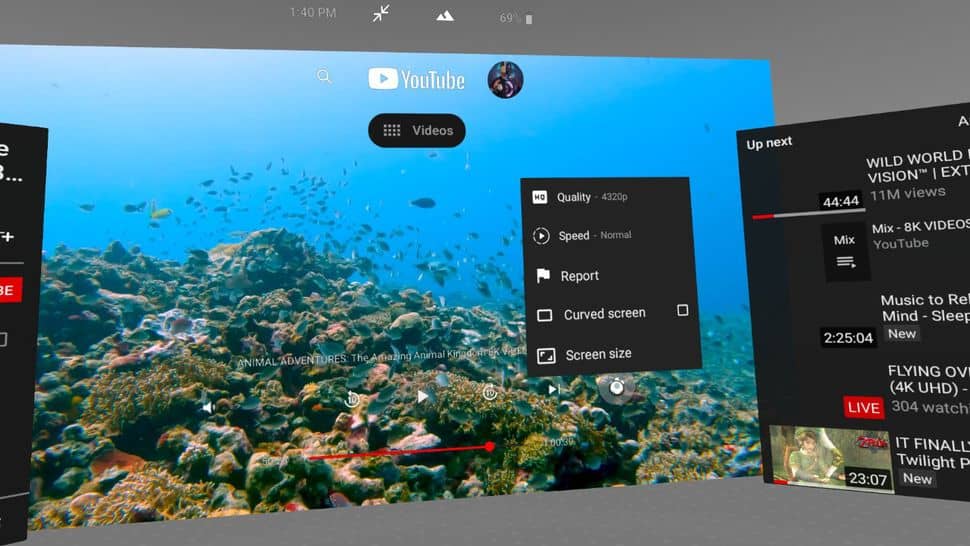Open the Screen size option

pos(597,354)
